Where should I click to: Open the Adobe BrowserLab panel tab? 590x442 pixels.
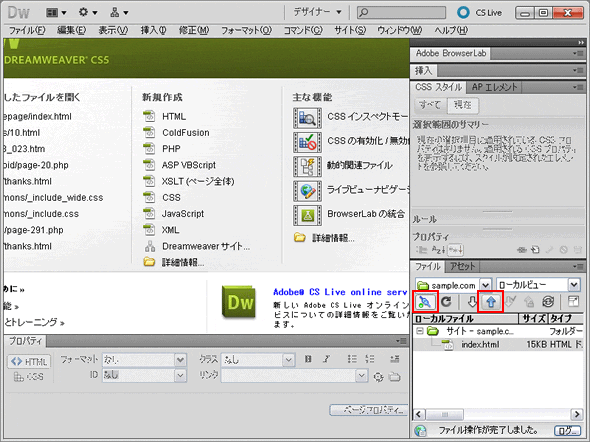[451, 54]
